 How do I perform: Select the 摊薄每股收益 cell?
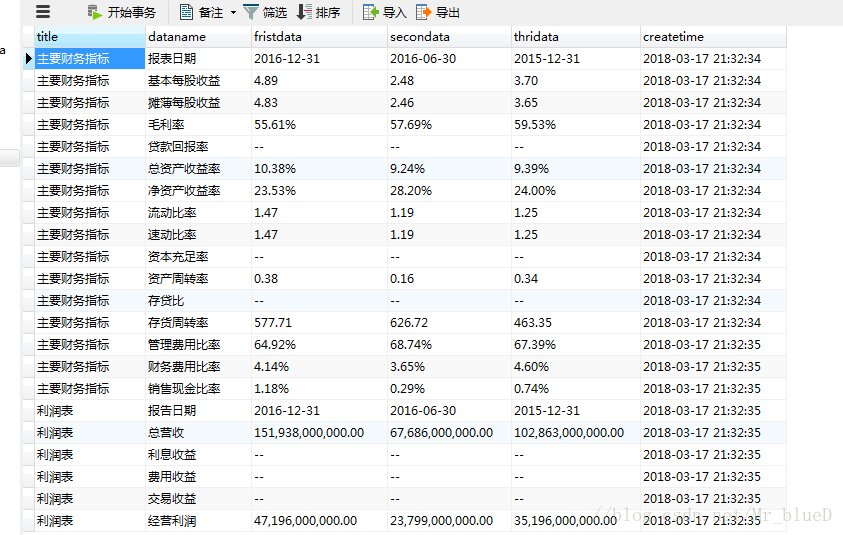click(198, 103)
